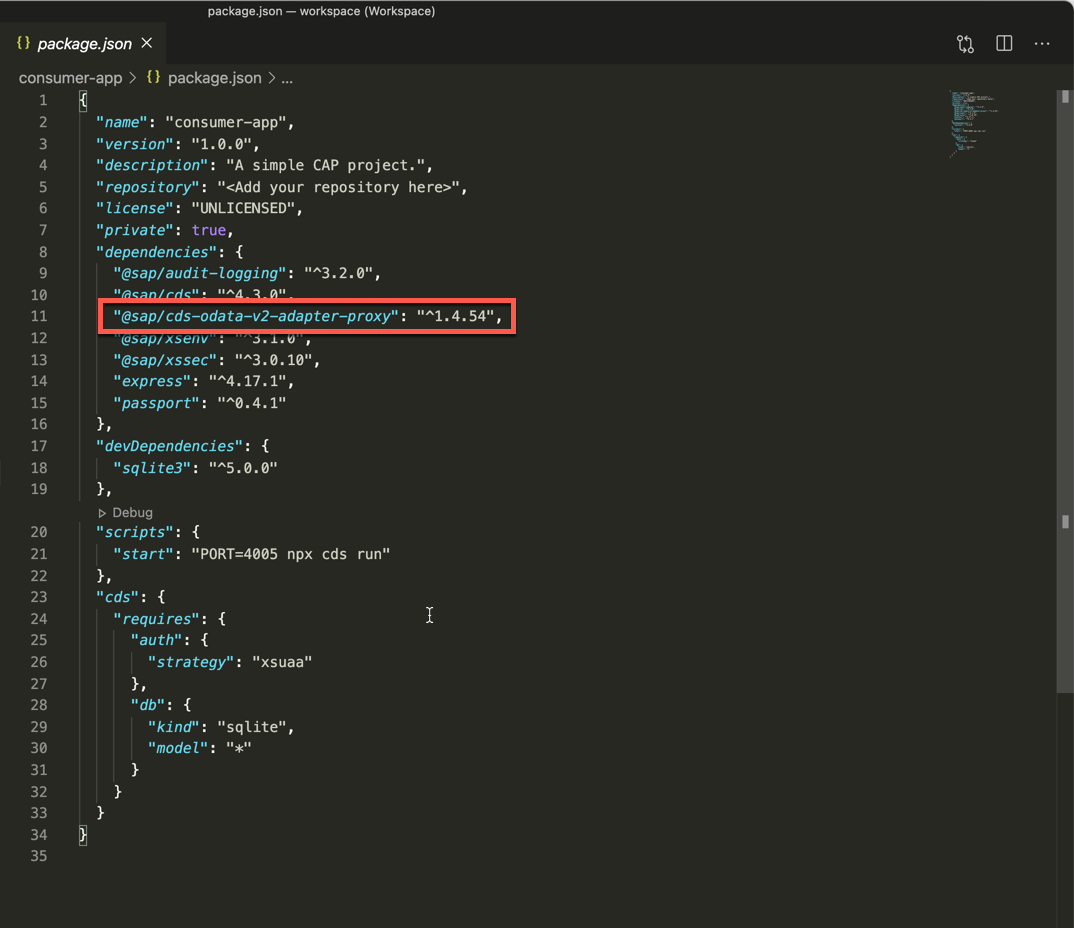Viewport: 1074px width, 928px height.
Task: Click the "dependencies" key on line 8
Action: (x=154, y=251)
